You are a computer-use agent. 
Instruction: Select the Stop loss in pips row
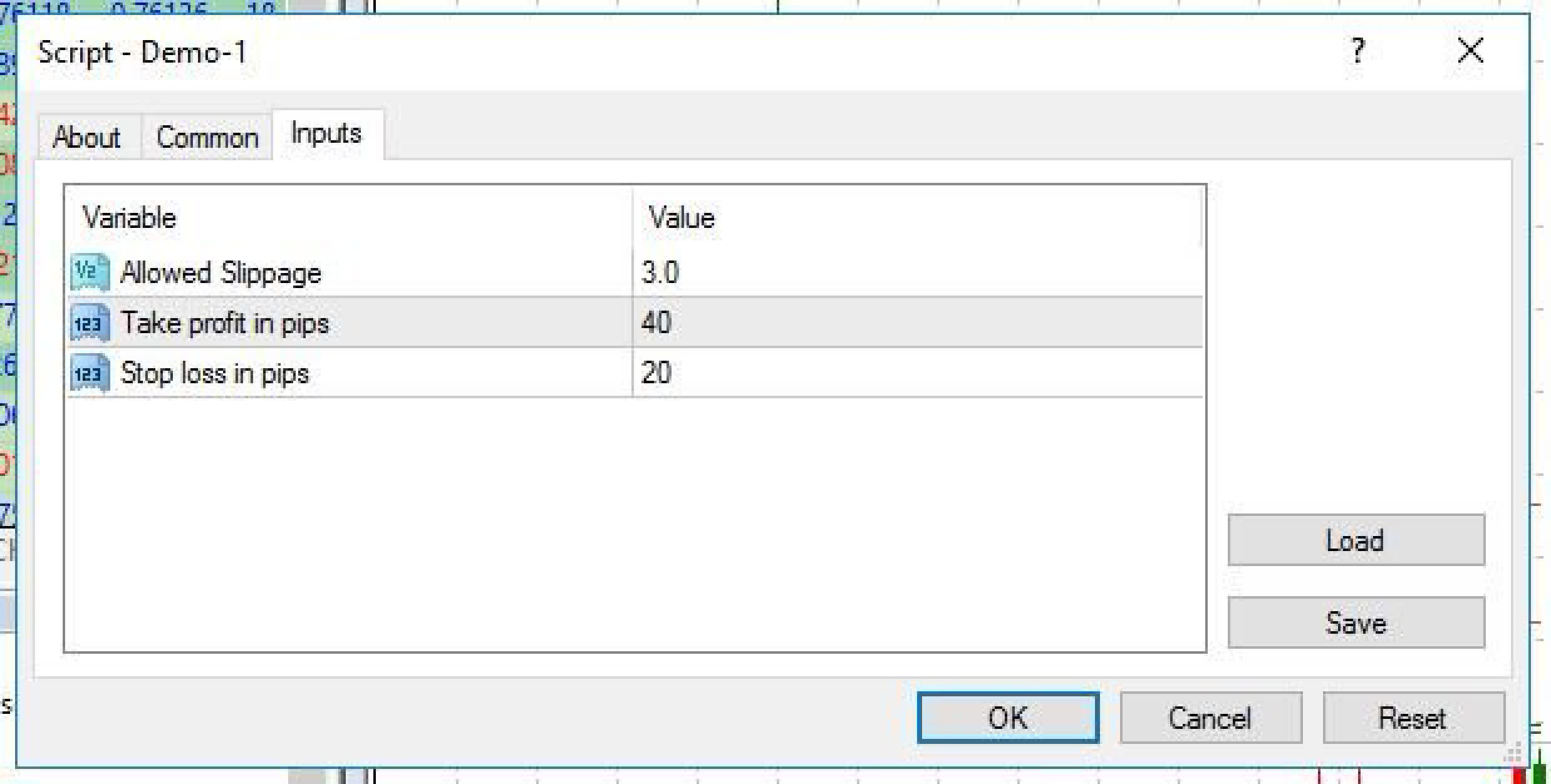(x=635, y=373)
